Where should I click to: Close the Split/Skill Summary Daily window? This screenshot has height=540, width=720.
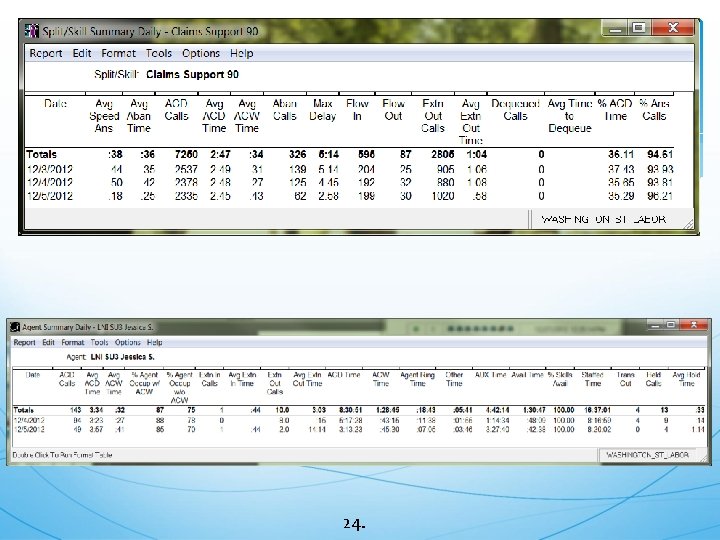click(673, 28)
